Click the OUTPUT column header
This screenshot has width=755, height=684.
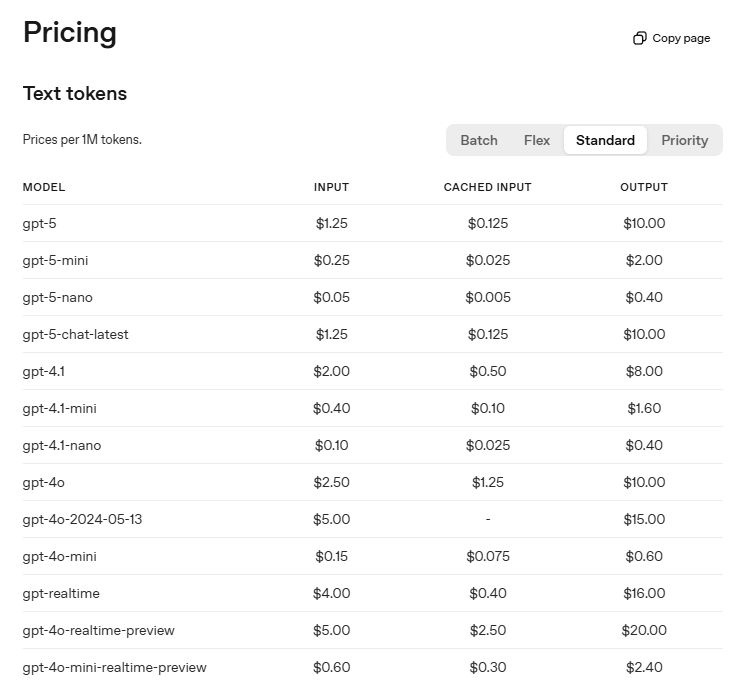click(x=643, y=187)
